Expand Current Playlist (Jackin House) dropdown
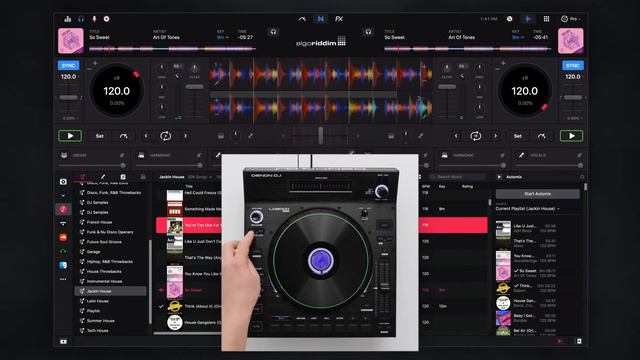640x360 pixels. coord(527,209)
